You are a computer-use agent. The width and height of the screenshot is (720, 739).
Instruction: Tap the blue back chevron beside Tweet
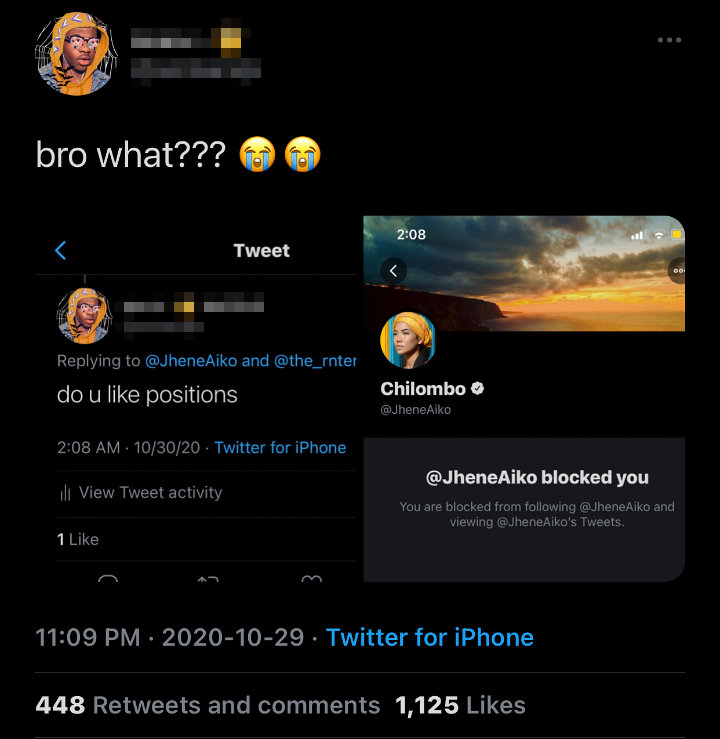[60, 250]
